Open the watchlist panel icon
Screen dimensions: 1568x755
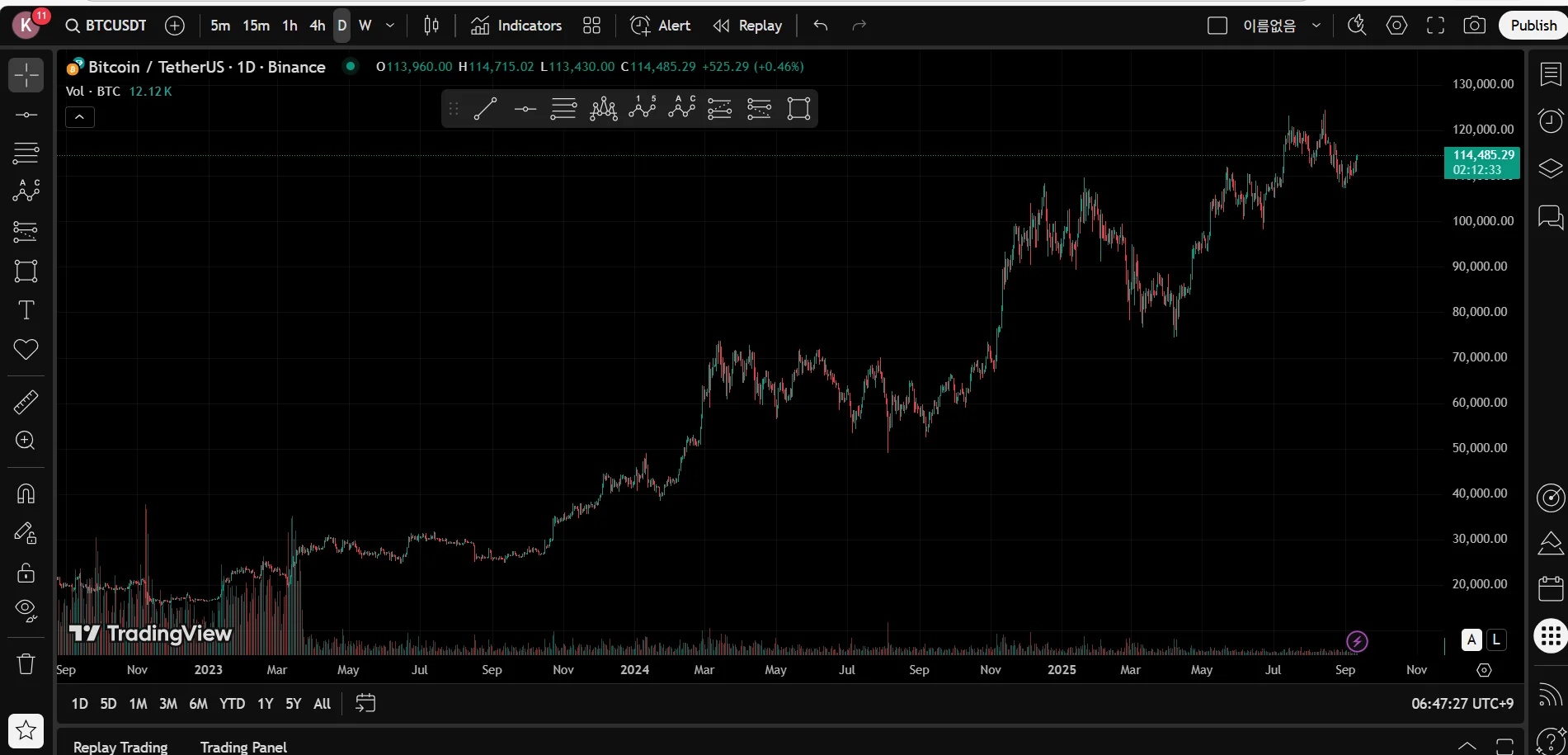point(1551,75)
